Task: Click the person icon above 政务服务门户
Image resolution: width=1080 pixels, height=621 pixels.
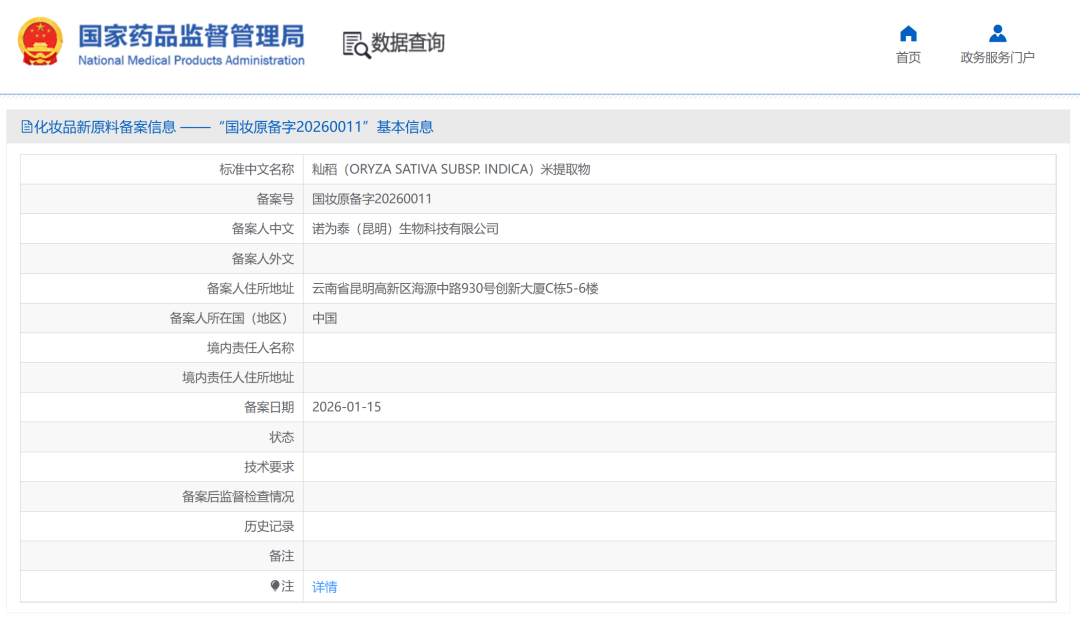Action: [x=997, y=33]
